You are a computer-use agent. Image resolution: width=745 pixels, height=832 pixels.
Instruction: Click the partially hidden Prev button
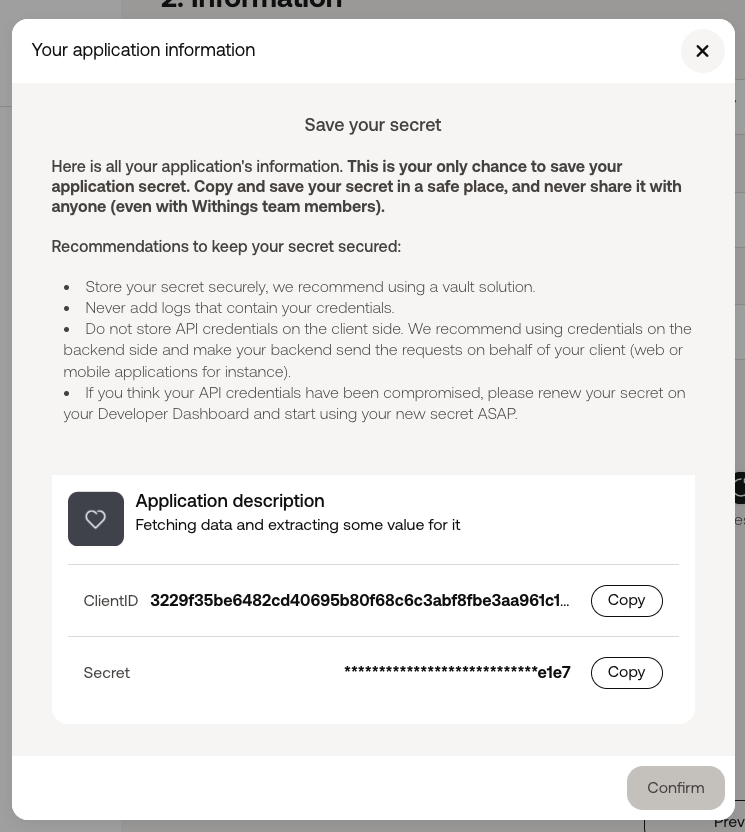click(x=729, y=822)
